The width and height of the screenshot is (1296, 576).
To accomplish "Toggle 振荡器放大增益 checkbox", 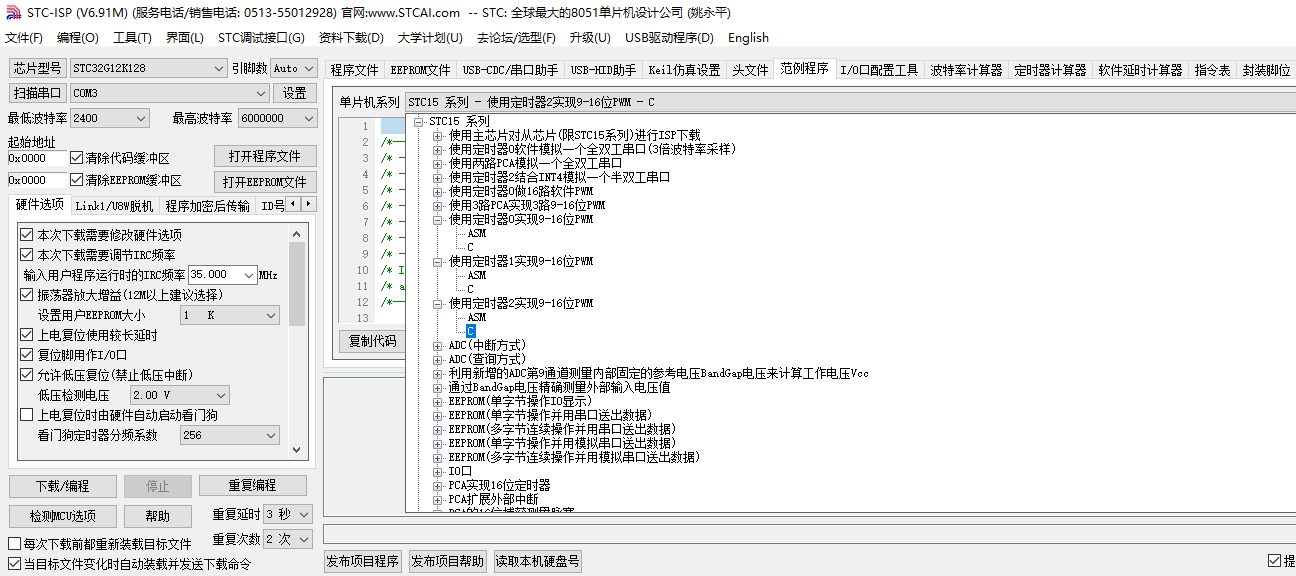I will coord(27,295).
